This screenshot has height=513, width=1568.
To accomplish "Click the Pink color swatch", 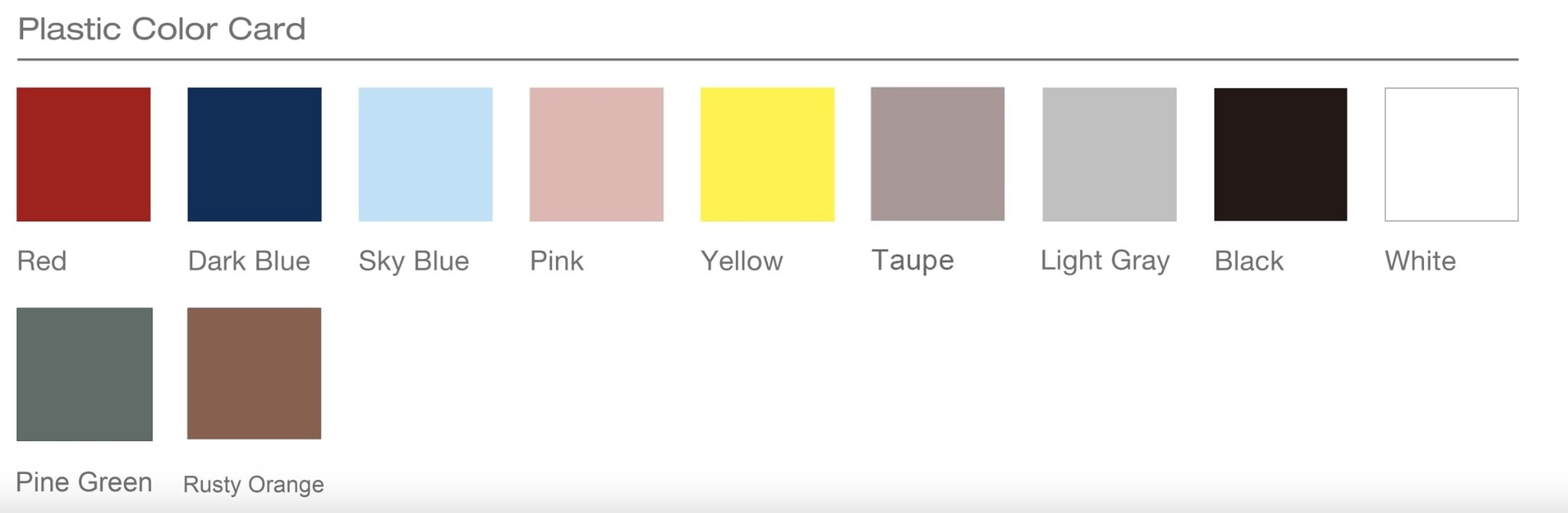I will click(x=596, y=154).
